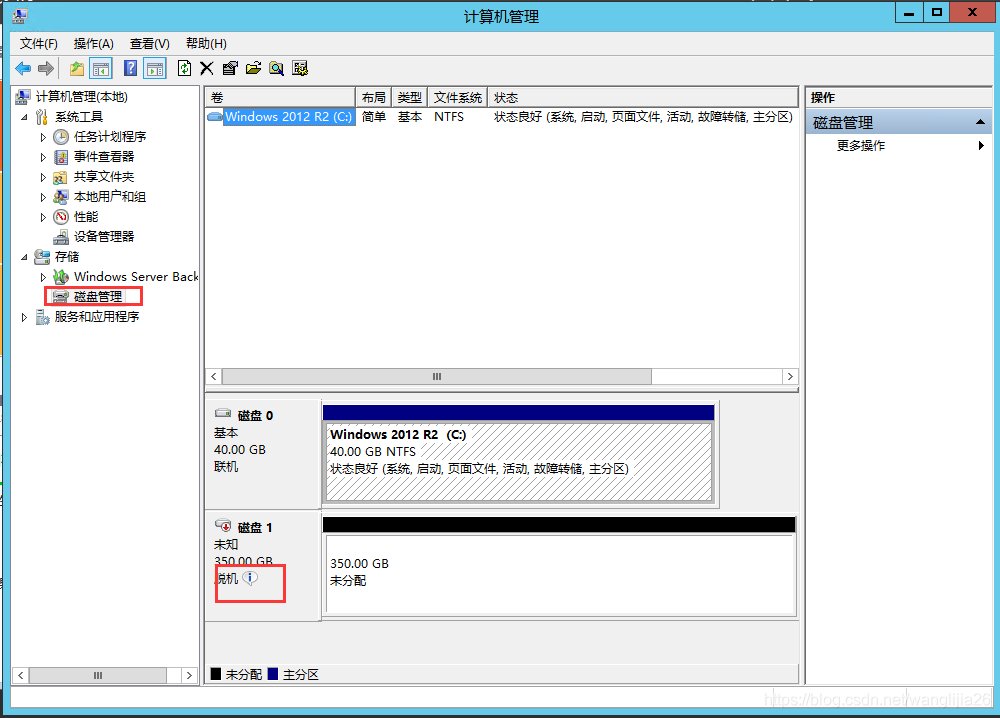Select 性能 tree item
This screenshot has width=1000, height=718.
pos(85,217)
